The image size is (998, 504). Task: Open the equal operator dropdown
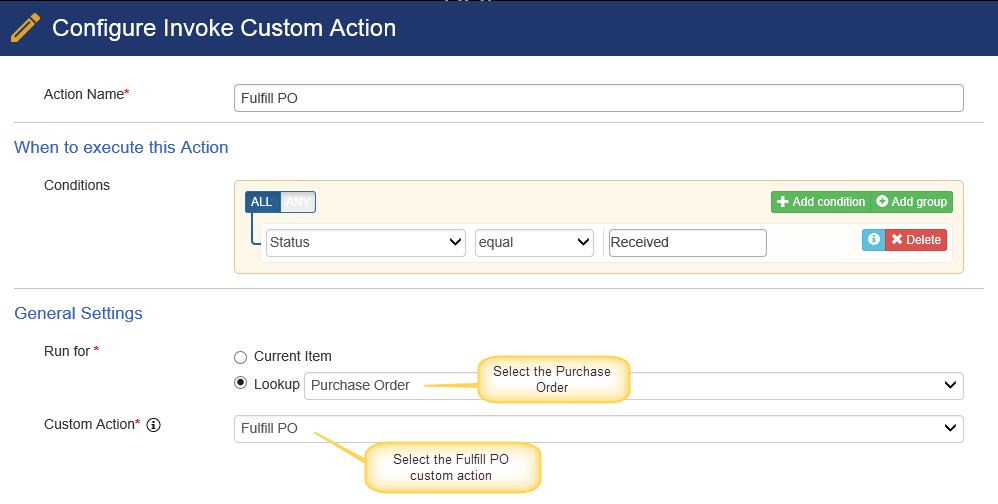click(534, 242)
